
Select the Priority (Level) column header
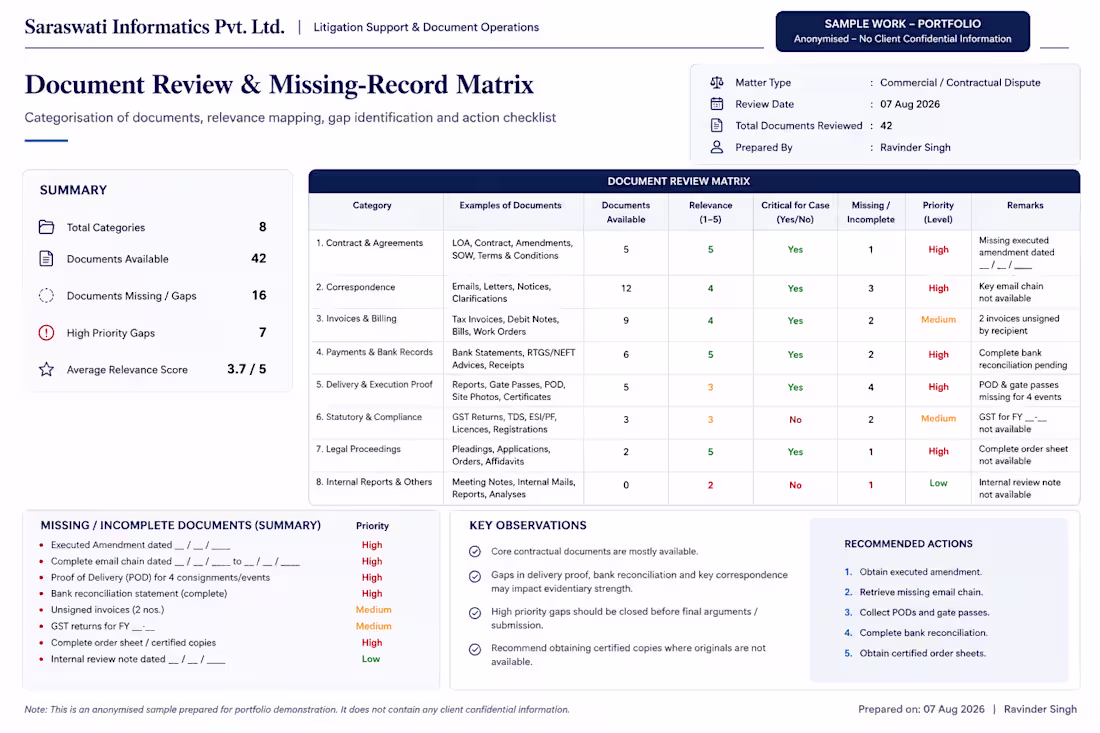pos(938,212)
